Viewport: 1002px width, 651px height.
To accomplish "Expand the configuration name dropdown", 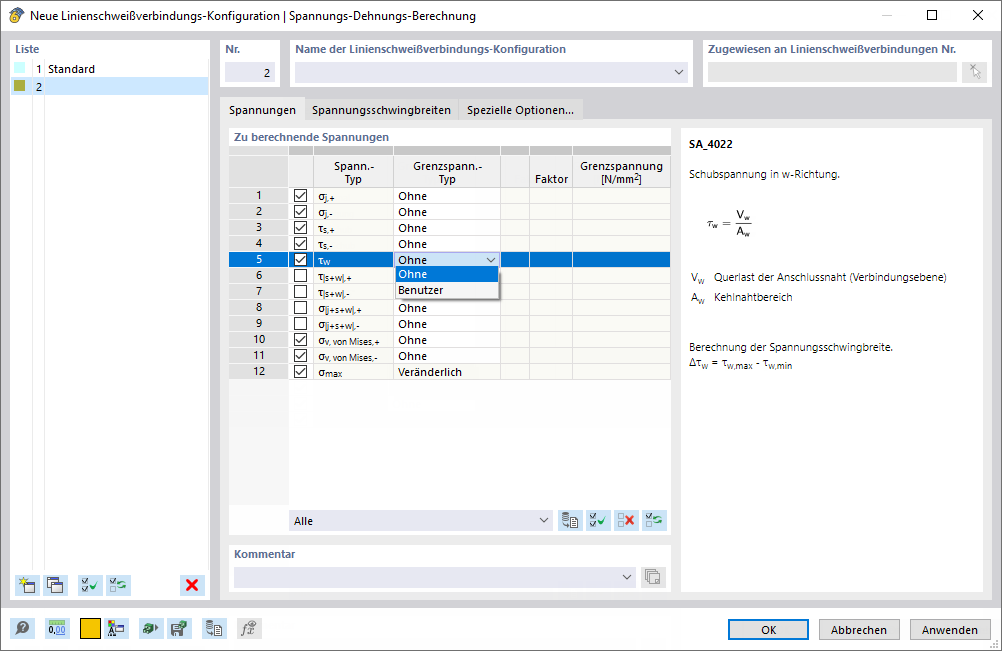I will click(x=679, y=72).
